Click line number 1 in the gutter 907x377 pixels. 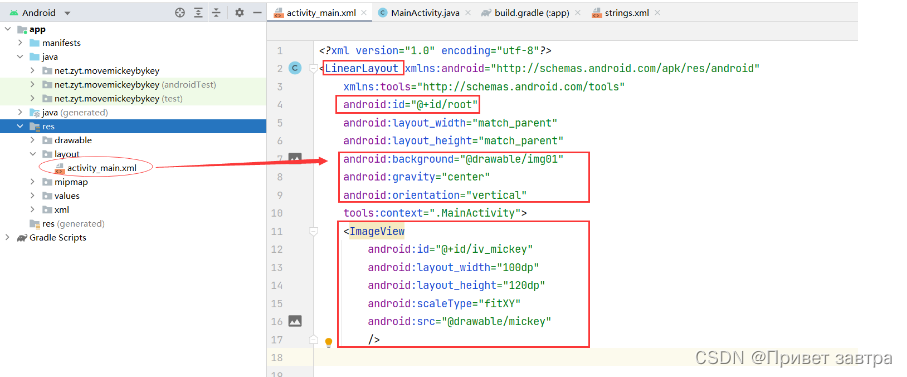point(280,50)
